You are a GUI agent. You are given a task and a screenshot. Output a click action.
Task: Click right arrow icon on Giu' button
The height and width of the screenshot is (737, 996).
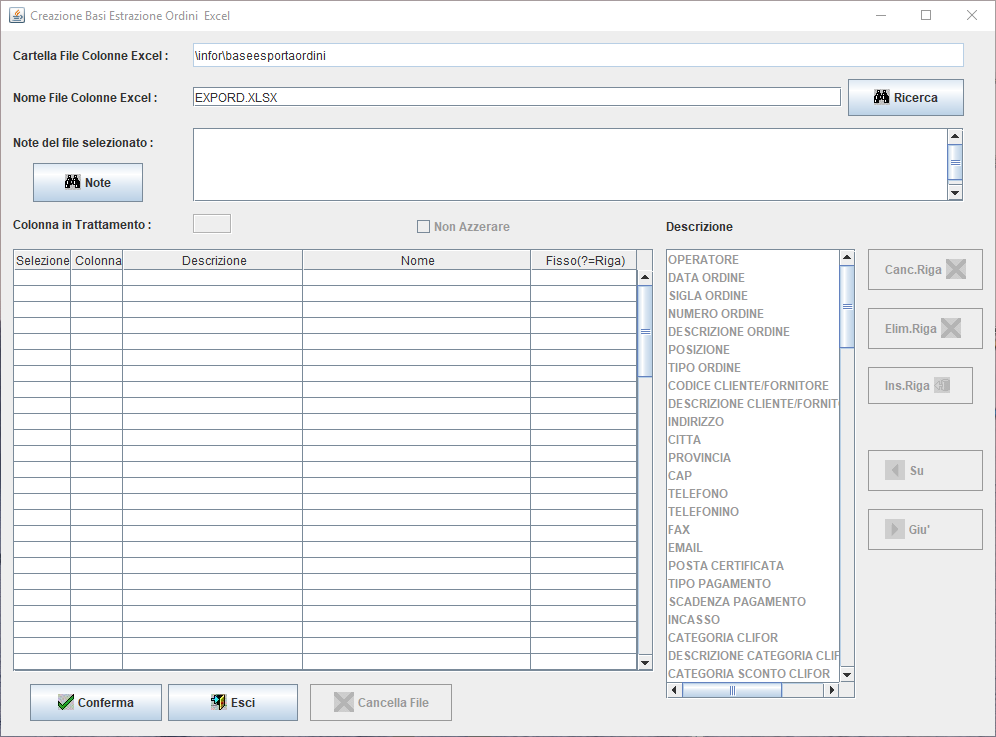894,529
